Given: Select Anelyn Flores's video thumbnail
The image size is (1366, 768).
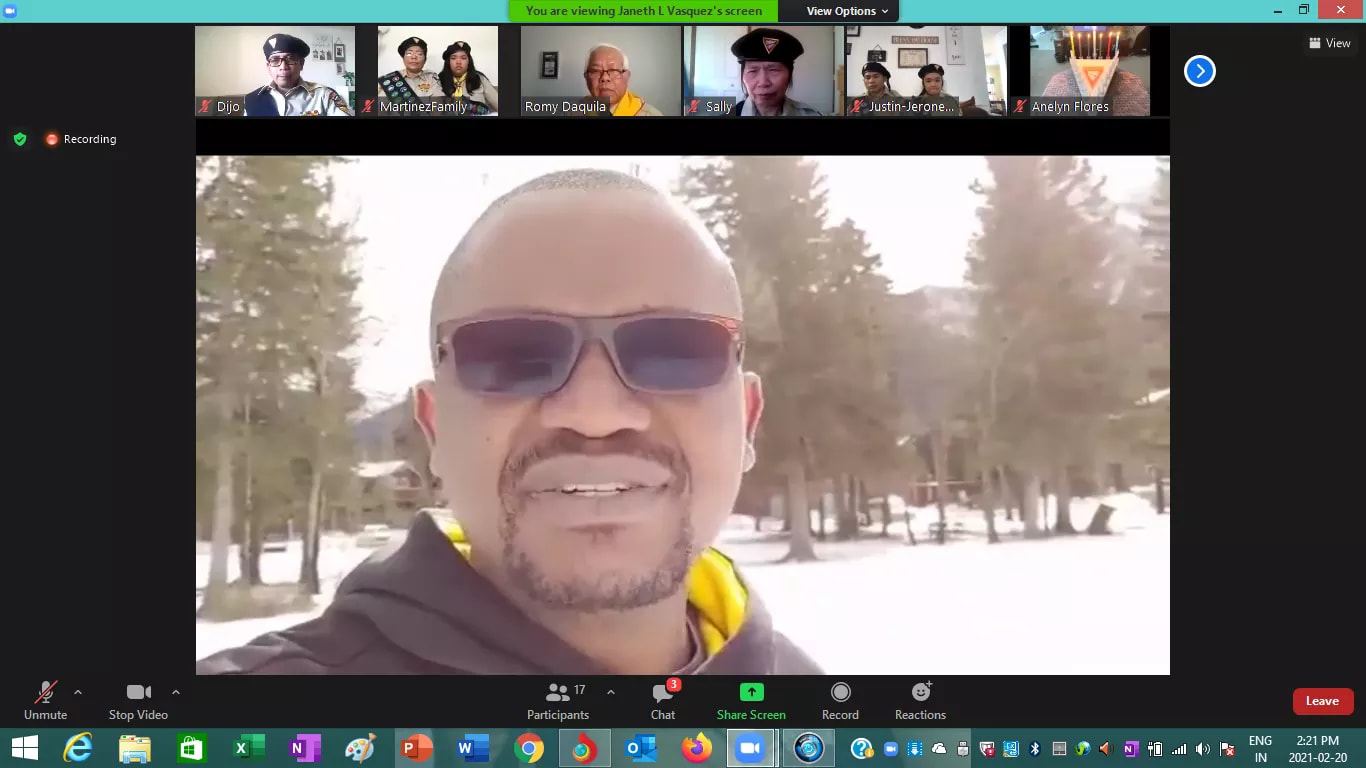Looking at the screenshot, I should [1089, 71].
